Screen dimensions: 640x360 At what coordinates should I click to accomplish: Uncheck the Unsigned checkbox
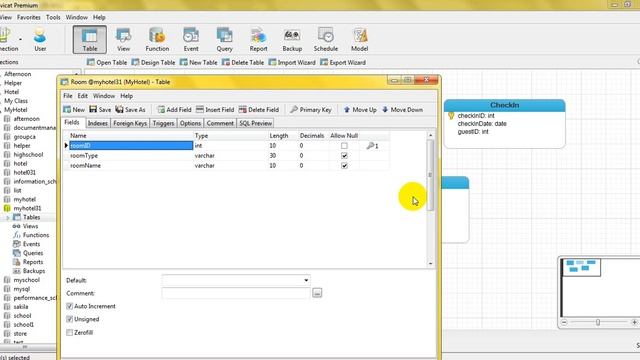(x=69, y=319)
